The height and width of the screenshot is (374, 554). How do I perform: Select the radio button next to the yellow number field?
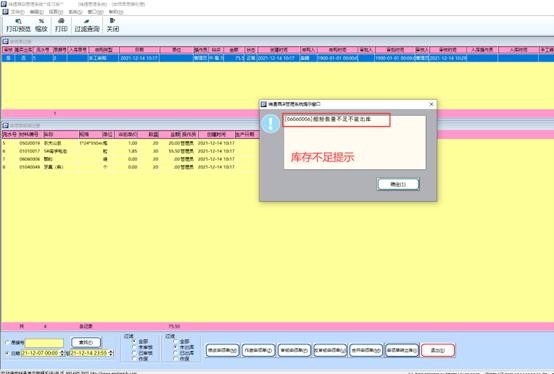click(x=7, y=343)
